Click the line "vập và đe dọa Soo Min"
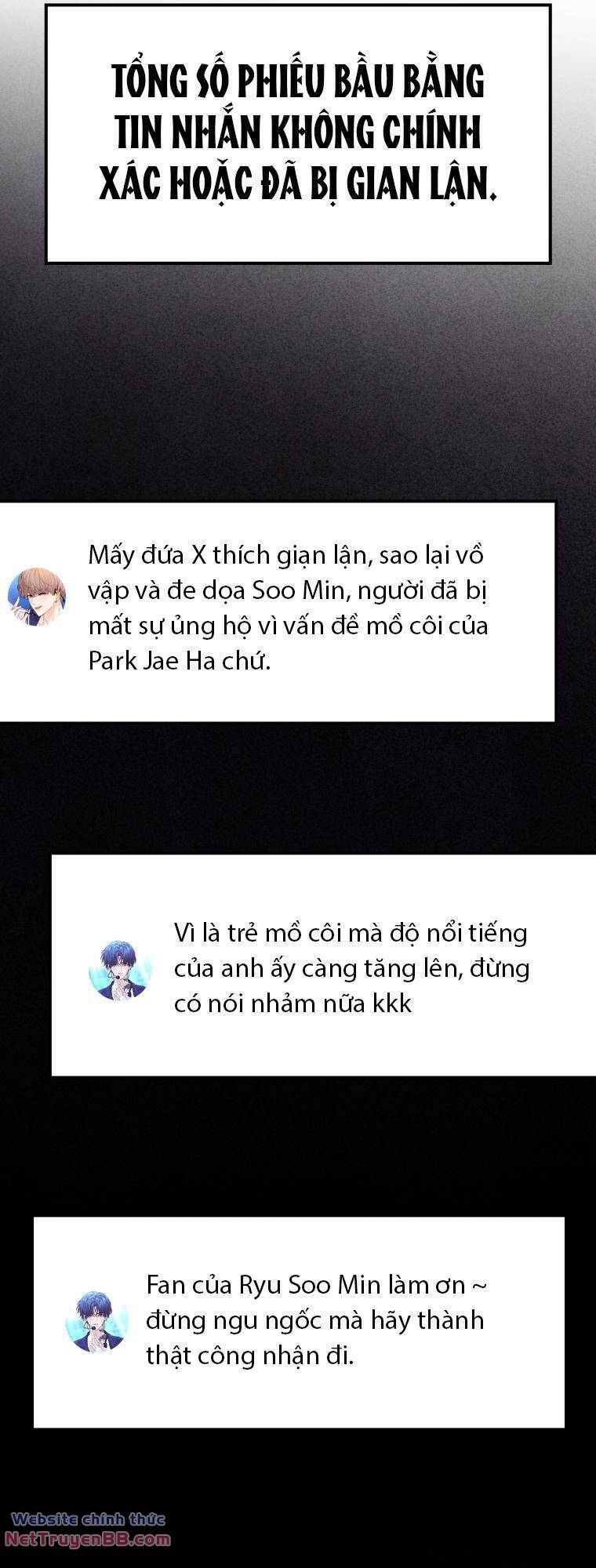Viewport: 596px width, 1568px height. coord(288,590)
